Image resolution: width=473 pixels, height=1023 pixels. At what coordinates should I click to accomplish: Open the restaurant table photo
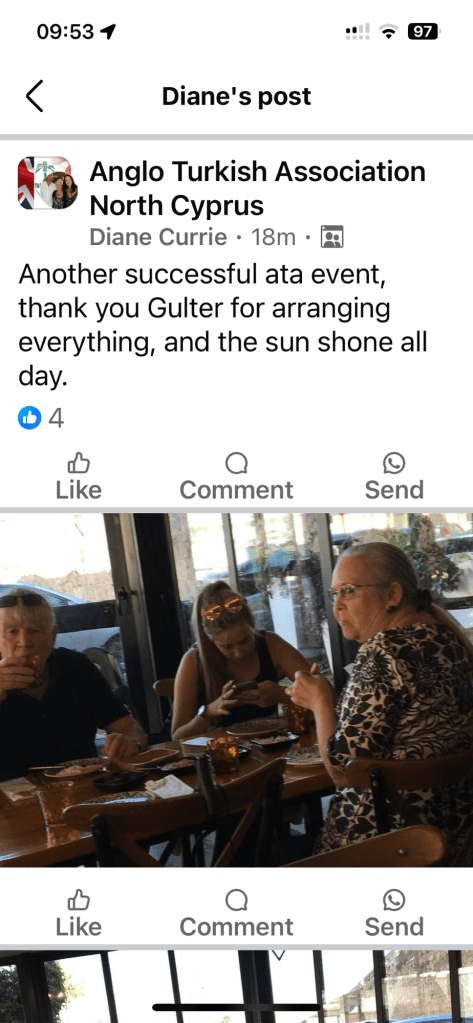click(236, 690)
